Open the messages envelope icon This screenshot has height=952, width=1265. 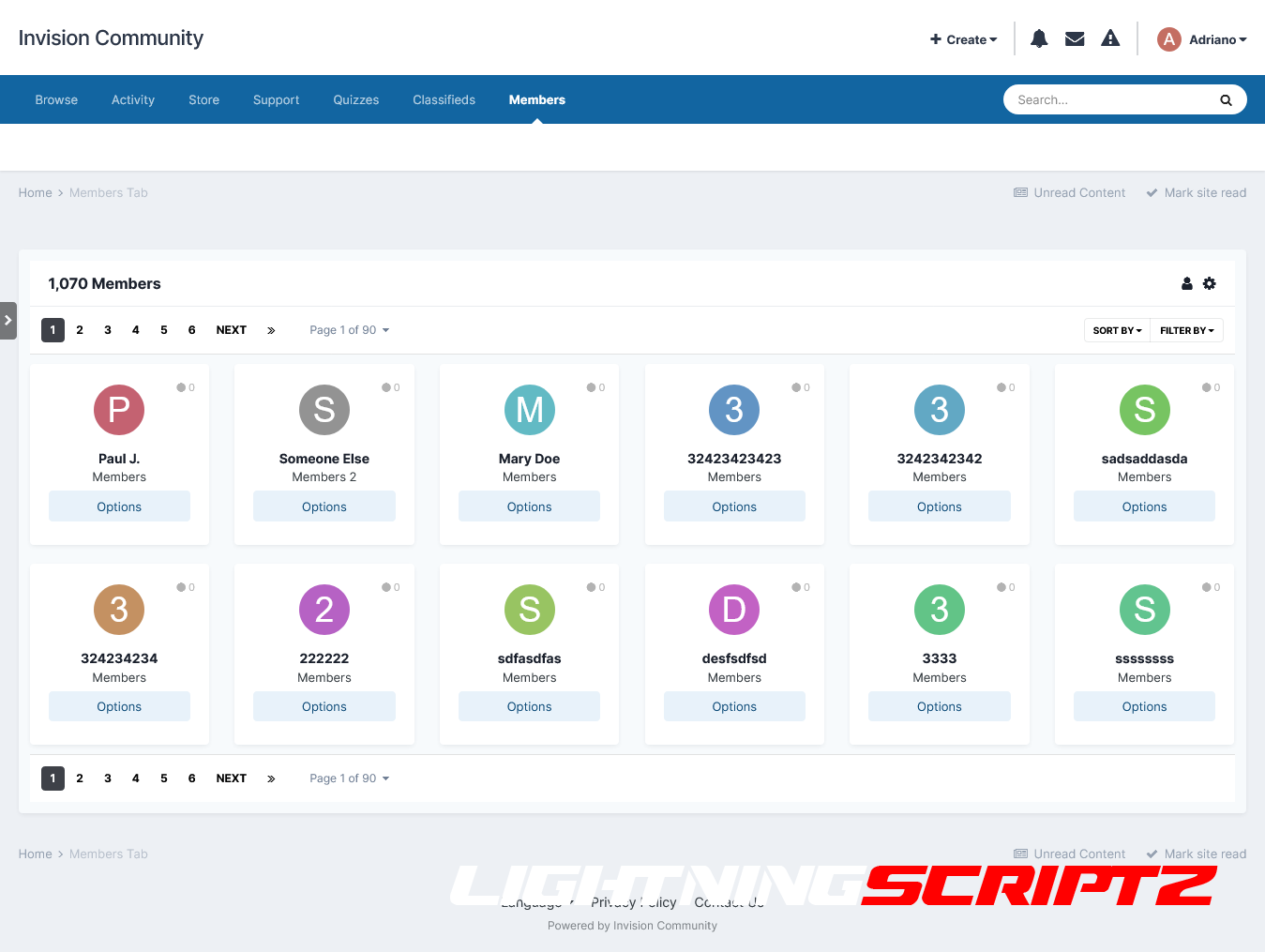click(1075, 38)
